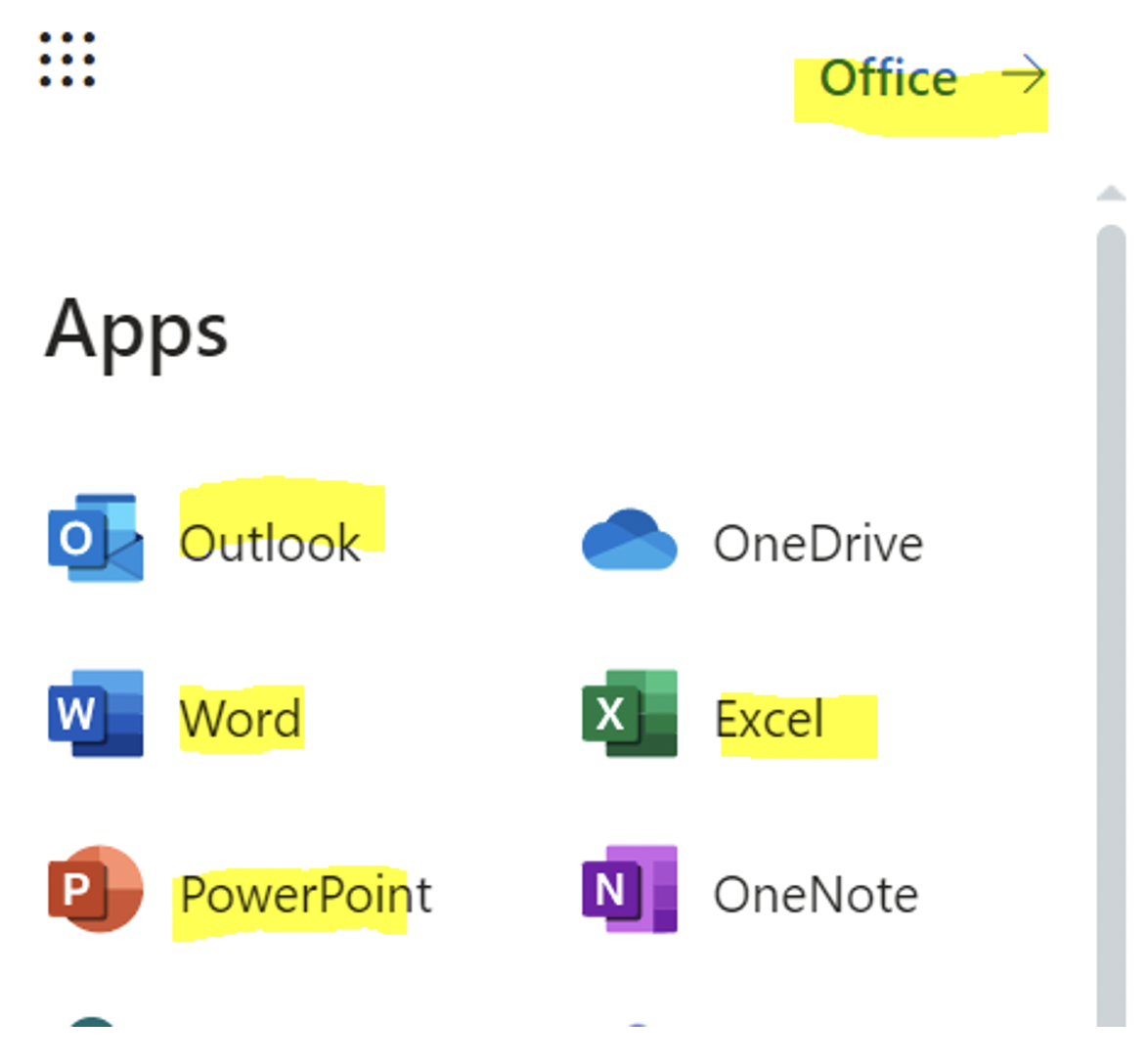The image size is (1148, 1064).
Task: Click the highlighted Excel label
Action: click(x=770, y=717)
